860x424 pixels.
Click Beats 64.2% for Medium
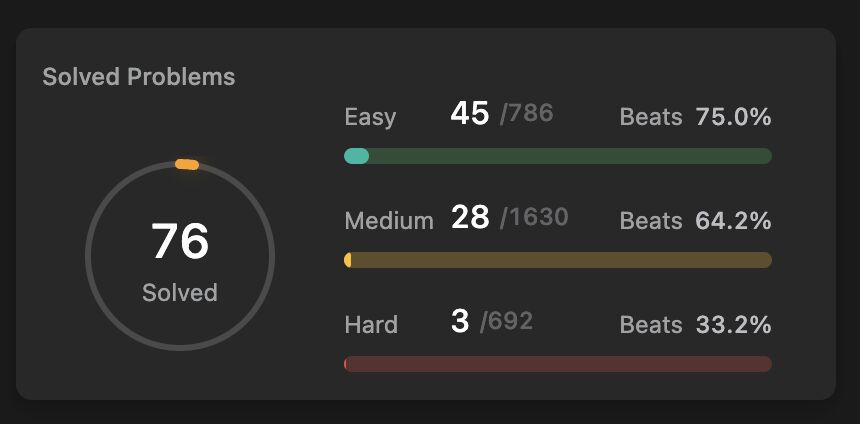click(695, 221)
